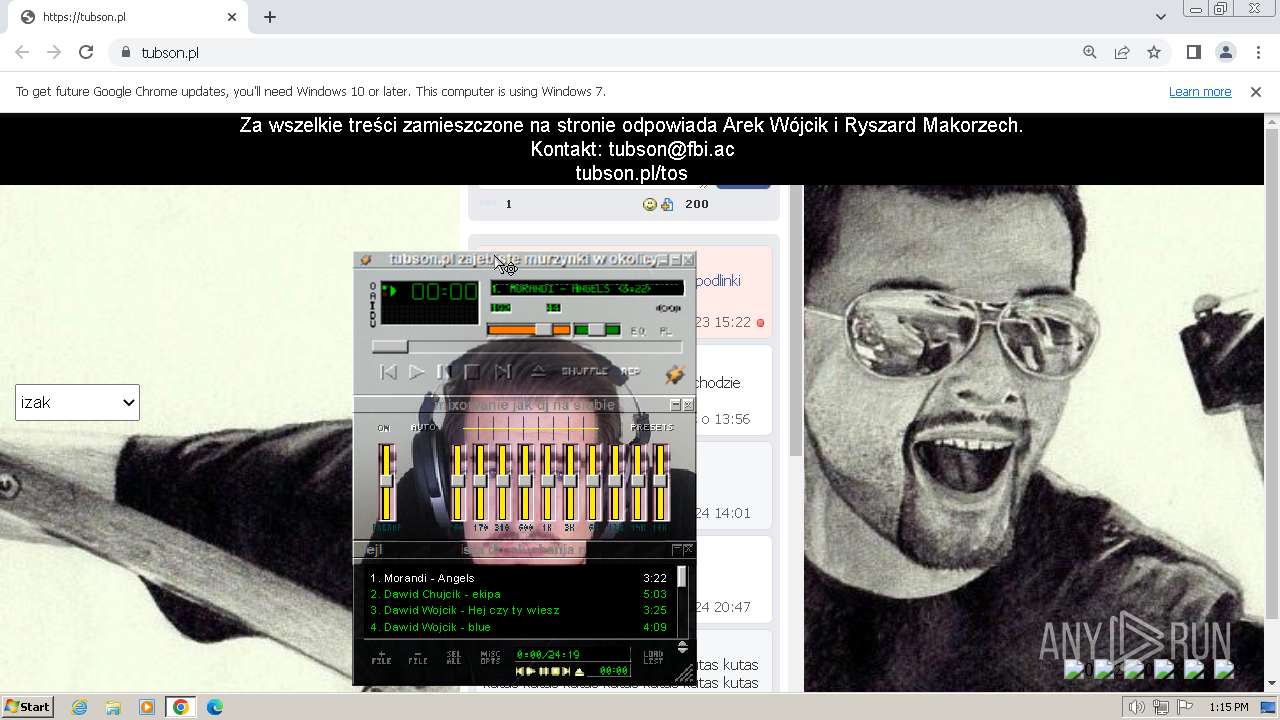The height and width of the screenshot is (720, 1280).
Task: Toggle the EQ equalizer window button
Action: click(638, 331)
